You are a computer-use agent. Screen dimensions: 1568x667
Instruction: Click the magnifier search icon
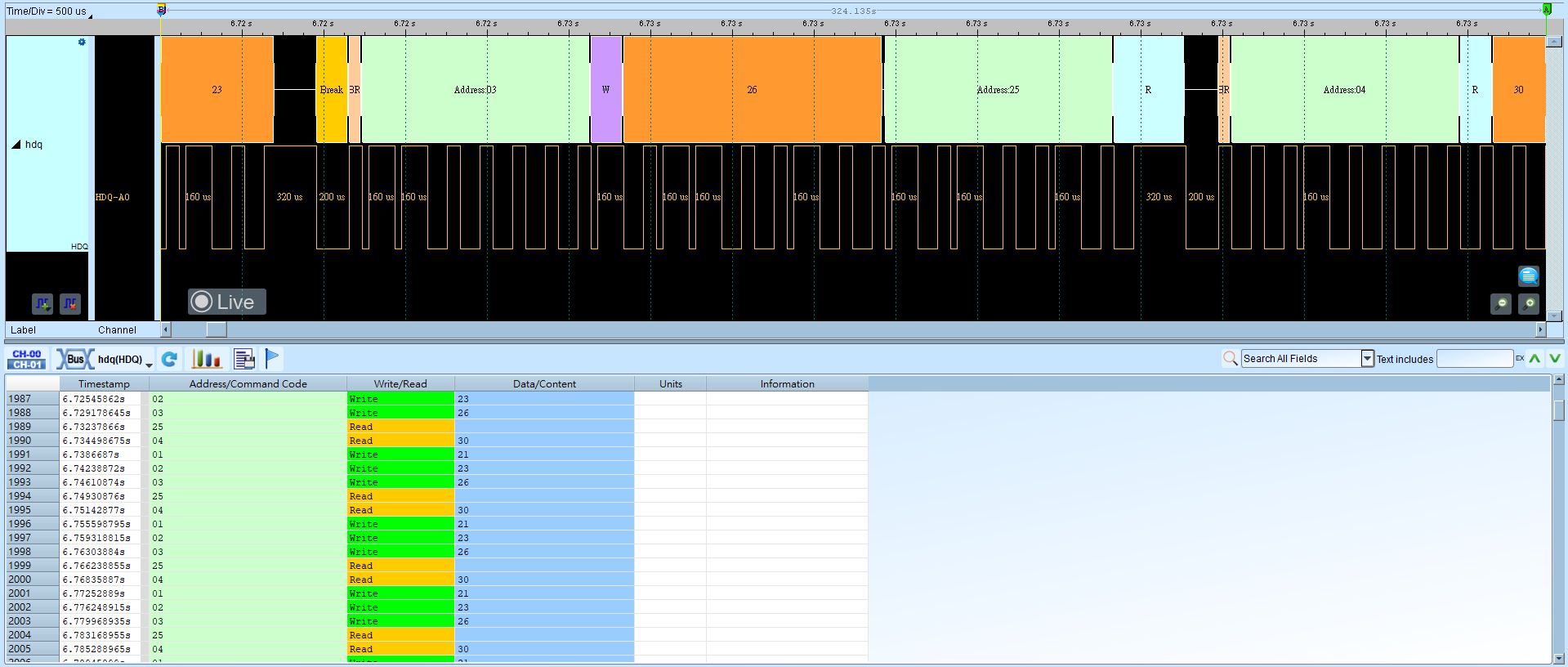1230,358
